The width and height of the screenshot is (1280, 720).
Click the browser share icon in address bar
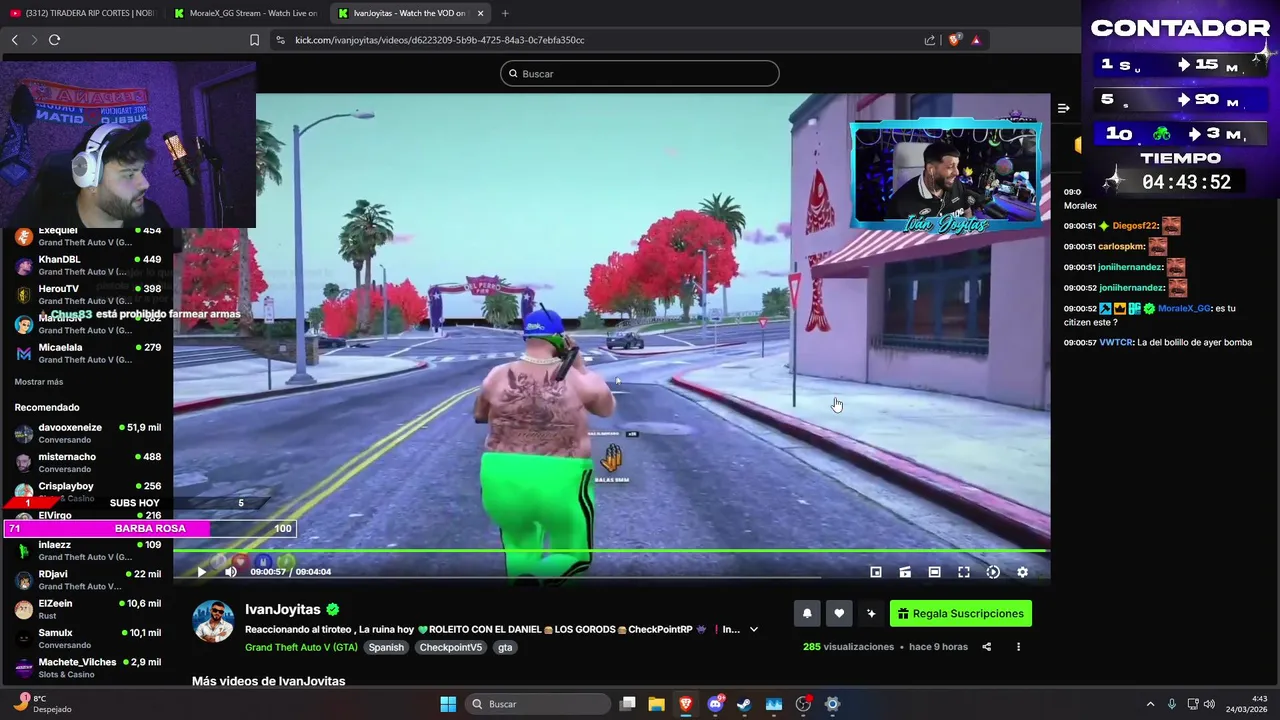click(930, 40)
